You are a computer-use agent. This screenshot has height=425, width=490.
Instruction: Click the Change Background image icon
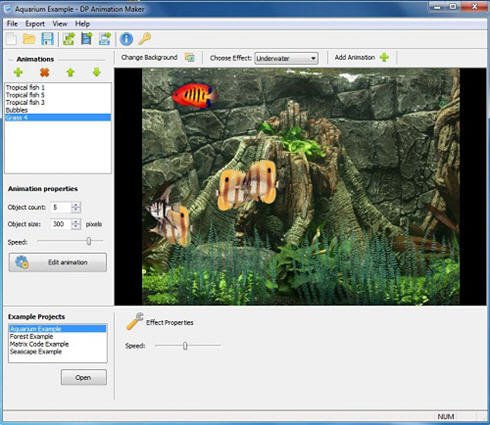pos(190,57)
